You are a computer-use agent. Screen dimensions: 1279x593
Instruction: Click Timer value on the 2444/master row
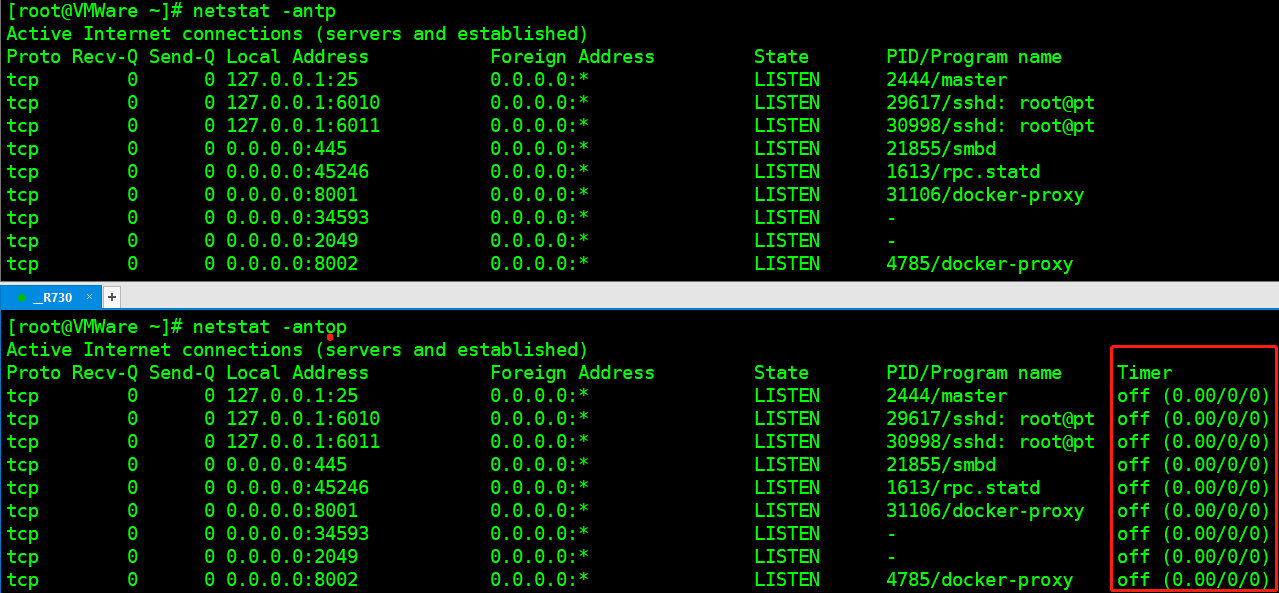pos(1193,396)
